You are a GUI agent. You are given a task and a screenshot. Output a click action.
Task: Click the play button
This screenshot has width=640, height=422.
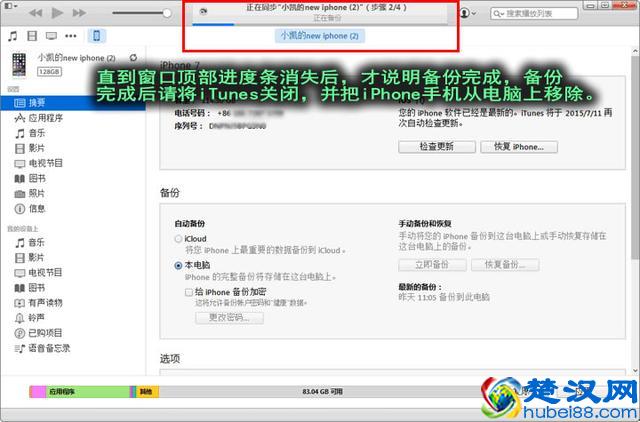coord(57,13)
